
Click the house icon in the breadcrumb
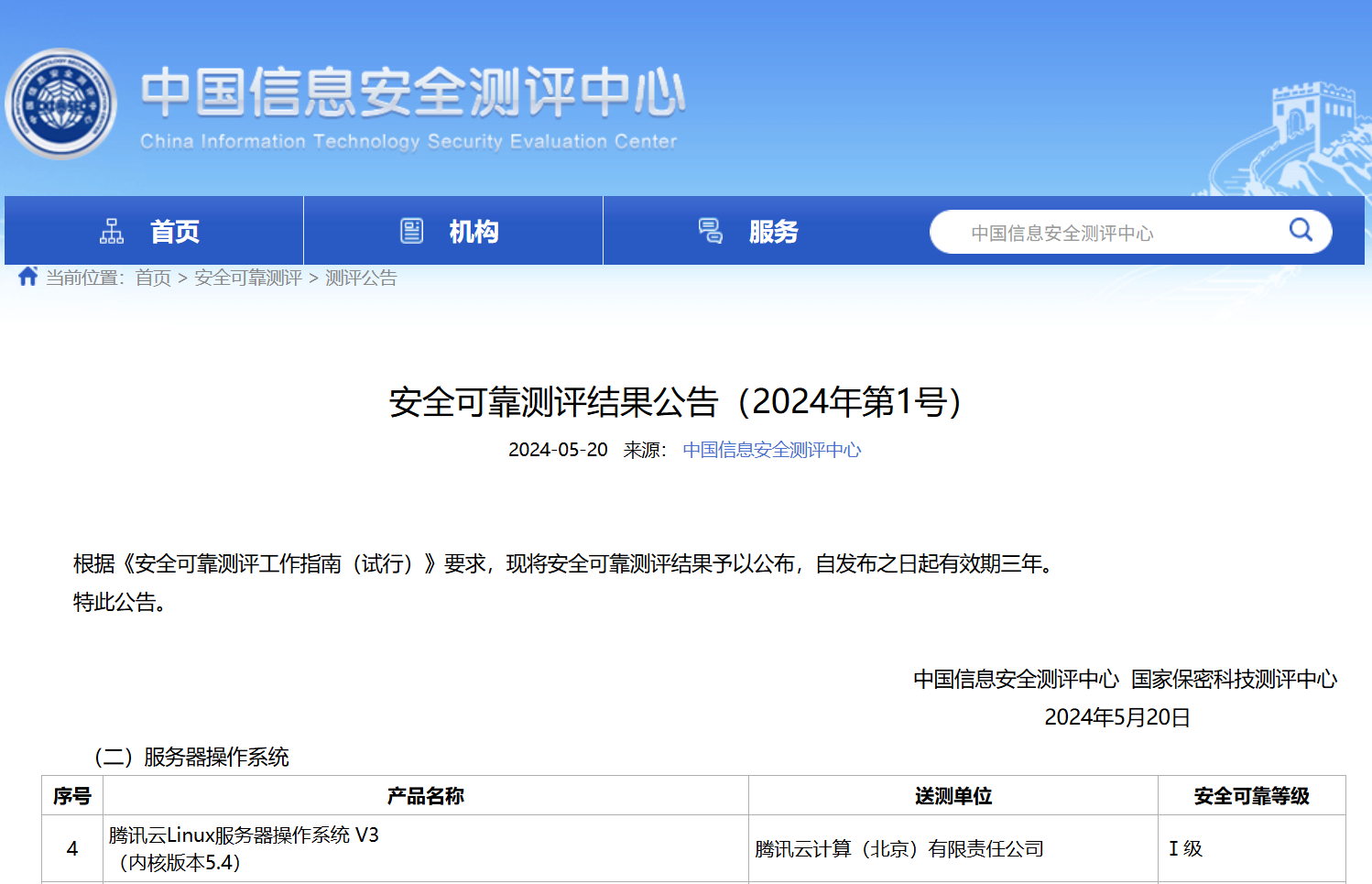click(27, 277)
